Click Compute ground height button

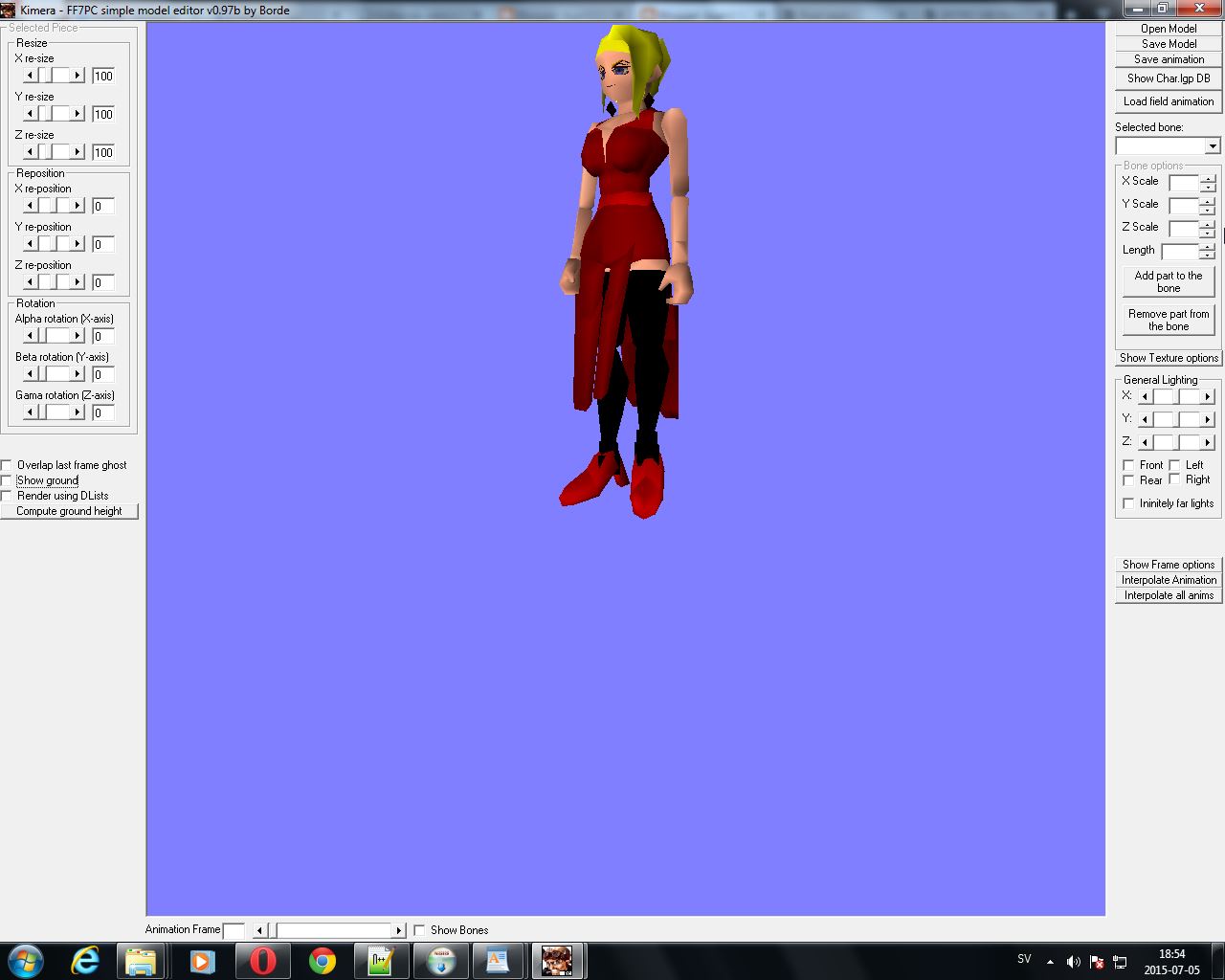point(69,511)
